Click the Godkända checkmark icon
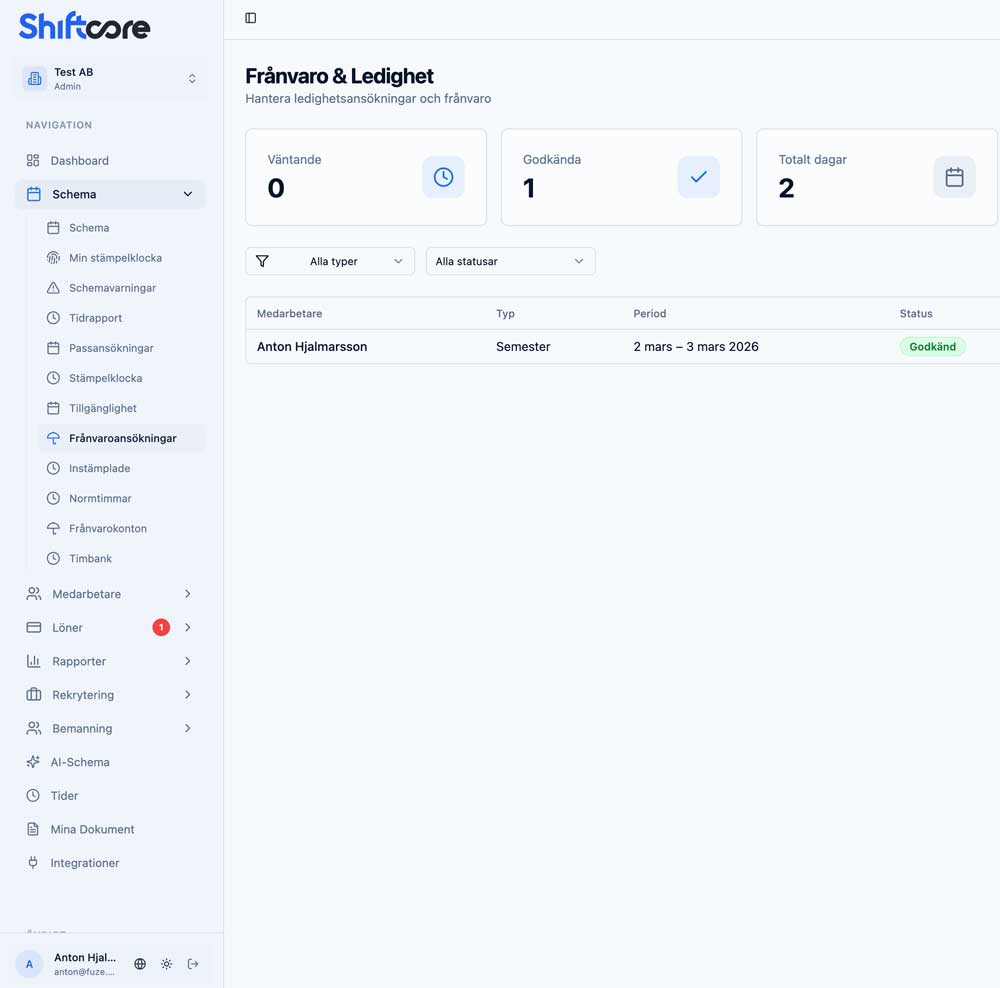The width and height of the screenshot is (1000, 988). tap(699, 177)
